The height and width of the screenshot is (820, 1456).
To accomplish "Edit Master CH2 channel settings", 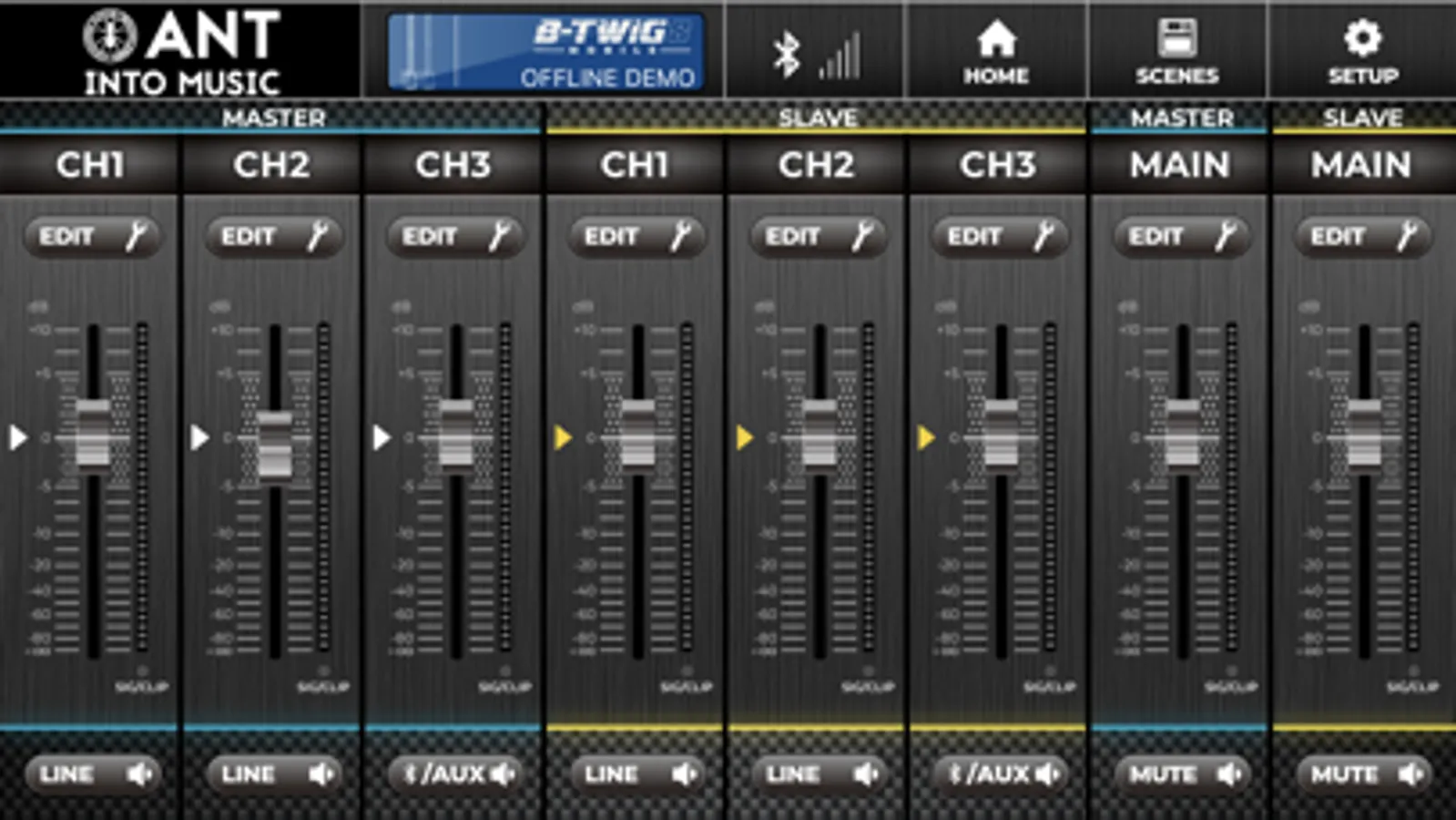I will click(274, 237).
